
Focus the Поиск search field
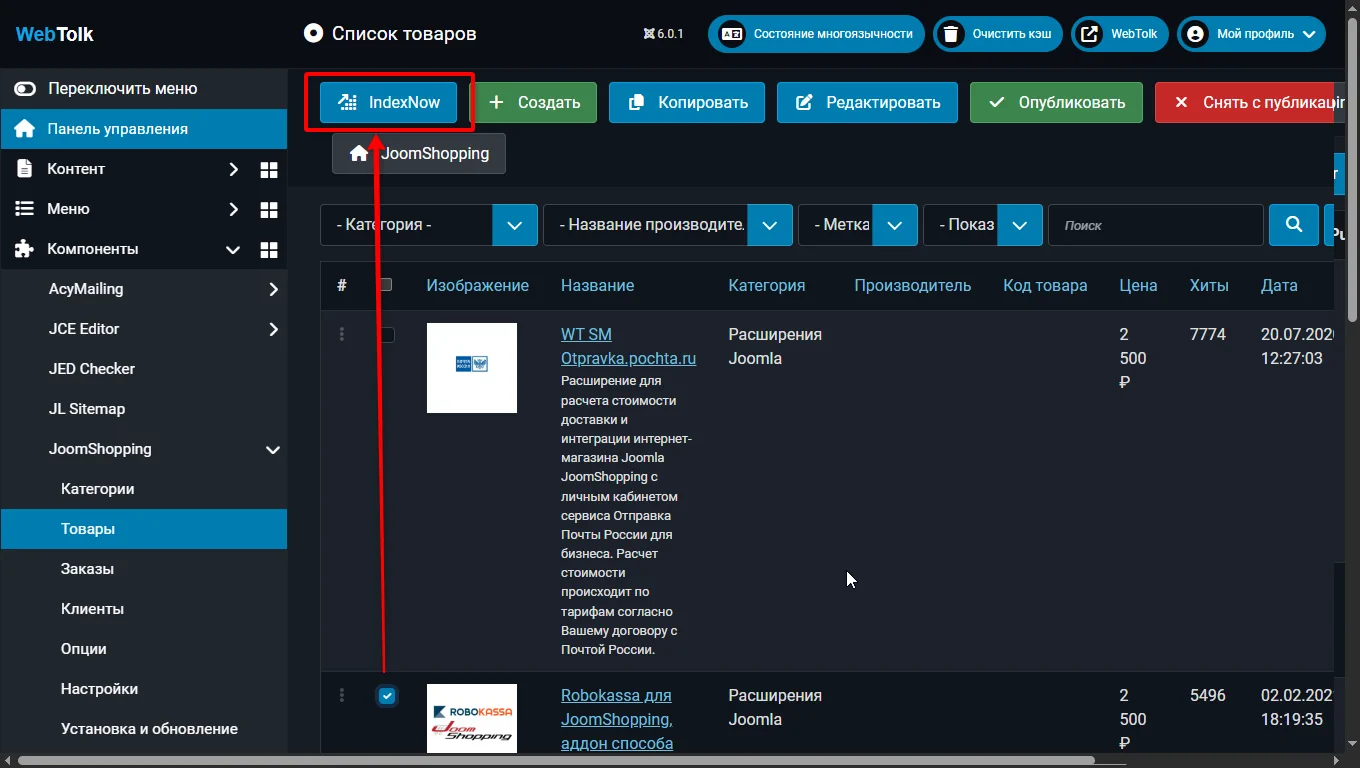click(1155, 225)
